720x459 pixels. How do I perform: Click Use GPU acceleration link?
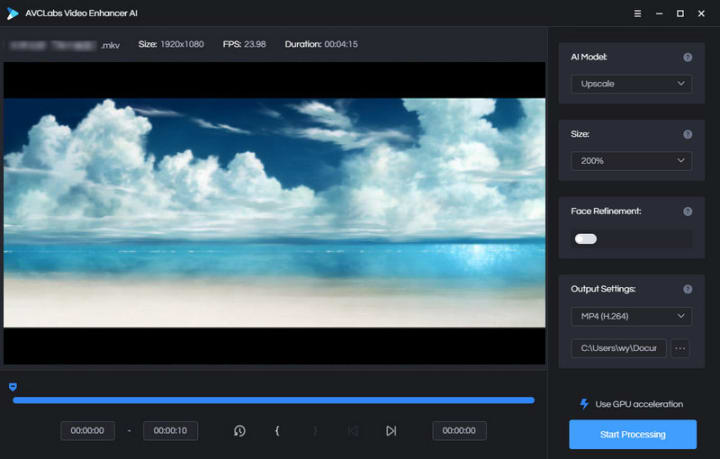[639, 404]
